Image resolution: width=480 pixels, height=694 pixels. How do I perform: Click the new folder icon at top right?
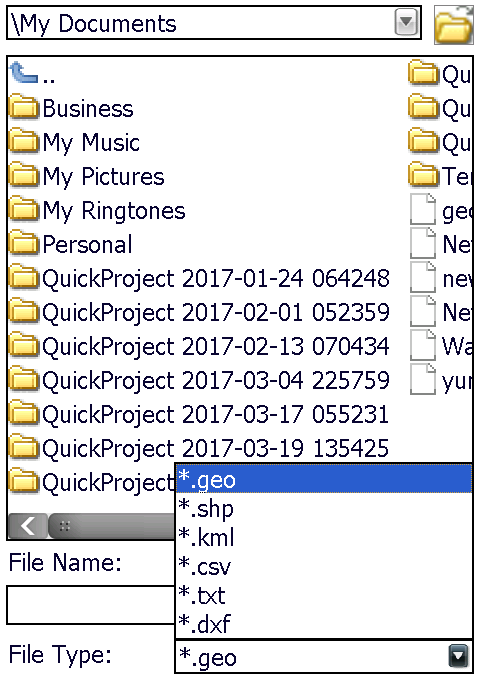[x=453, y=25]
